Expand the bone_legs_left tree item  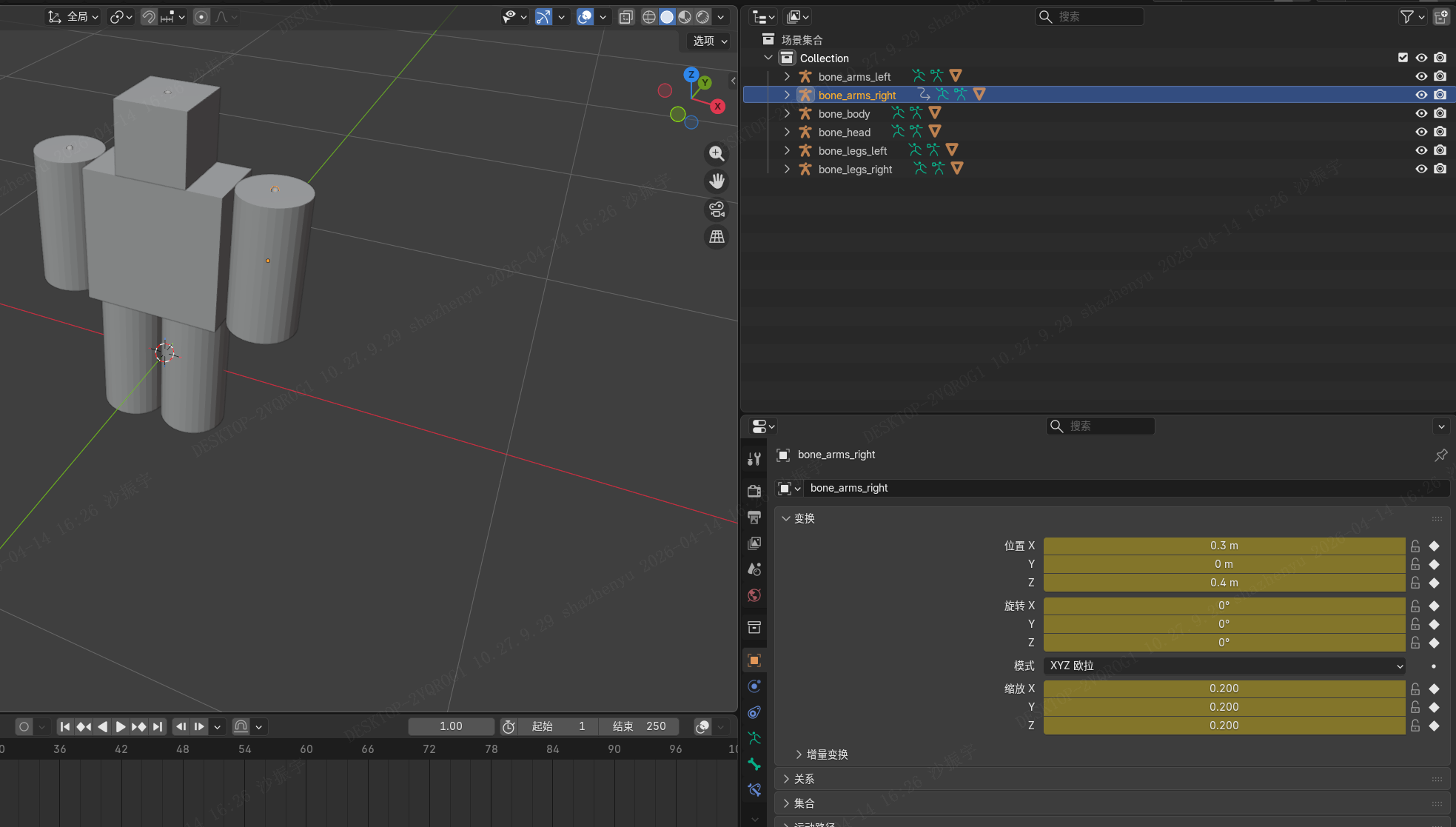[x=787, y=150]
